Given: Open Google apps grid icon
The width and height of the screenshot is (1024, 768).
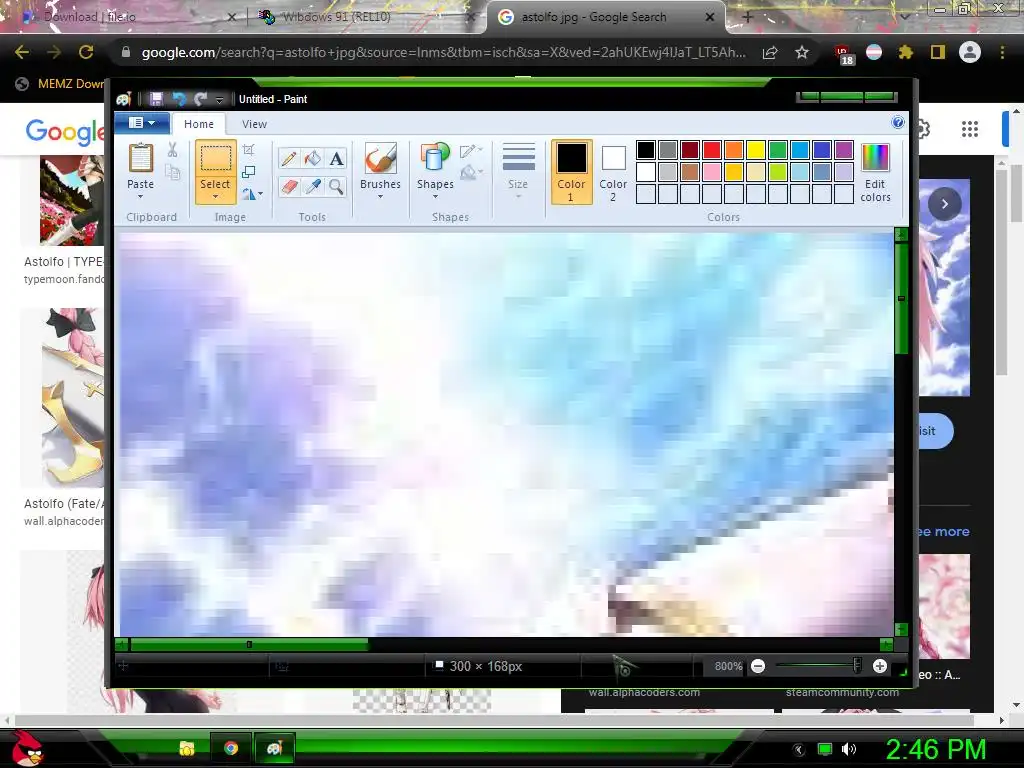Looking at the screenshot, I should tap(970, 129).
